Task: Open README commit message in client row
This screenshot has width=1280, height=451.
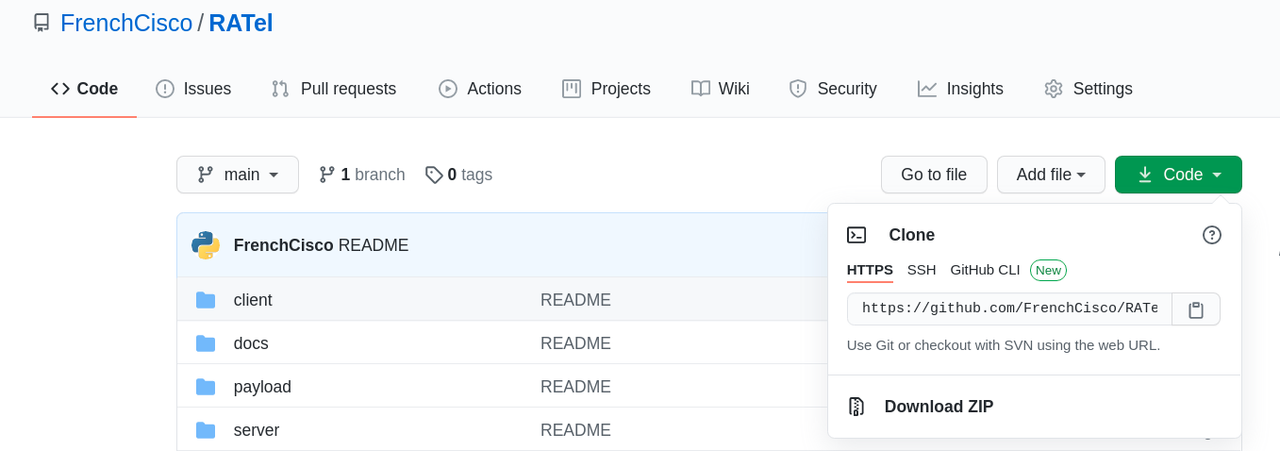Action: (x=576, y=300)
